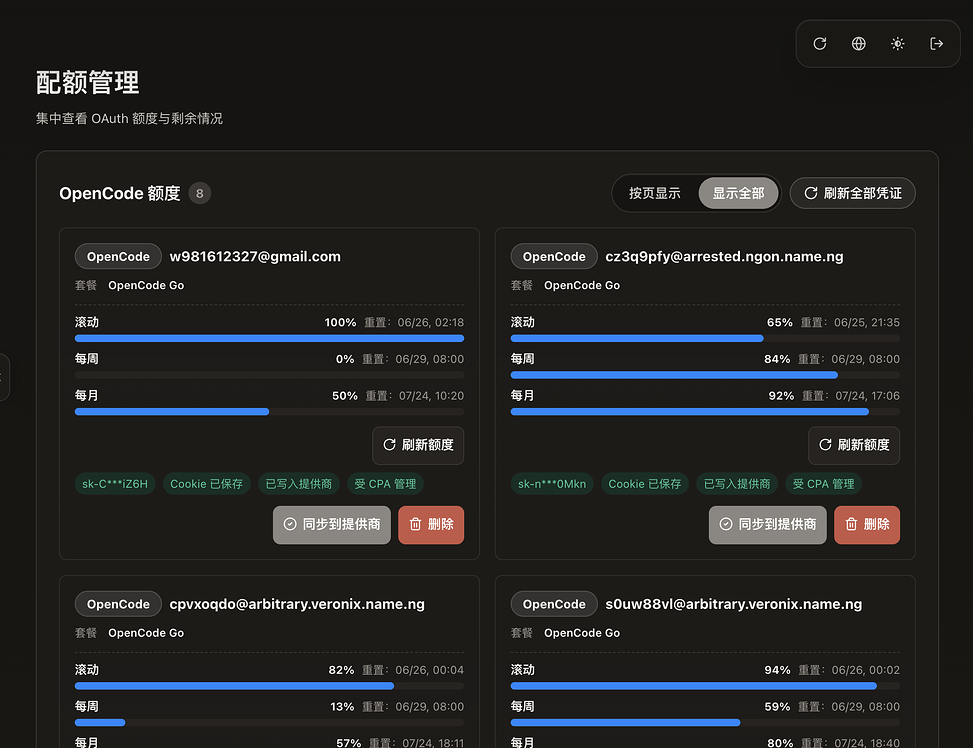This screenshot has height=748, width=973.
Task: Click 已写入提供商 tag on cz3q9pfy card
Action: pyautogui.click(x=737, y=484)
